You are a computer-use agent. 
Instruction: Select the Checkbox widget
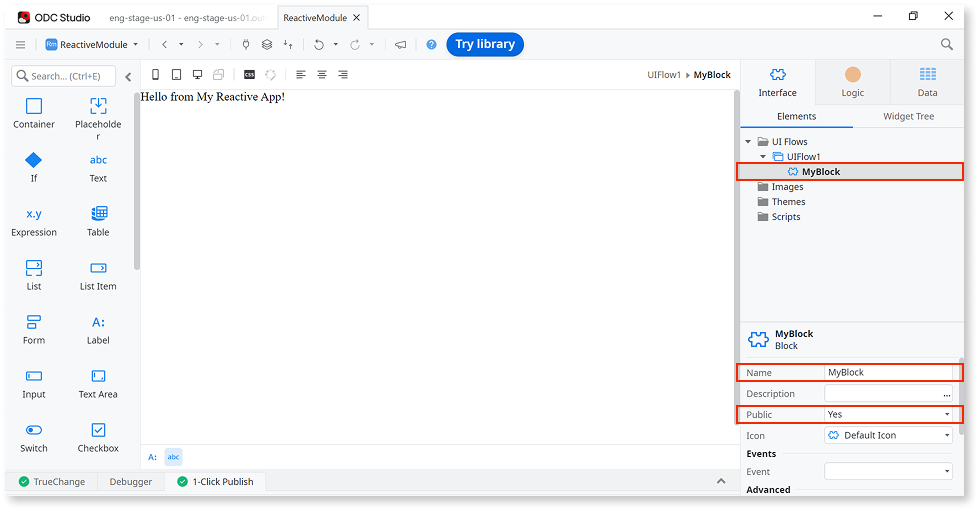point(98,438)
